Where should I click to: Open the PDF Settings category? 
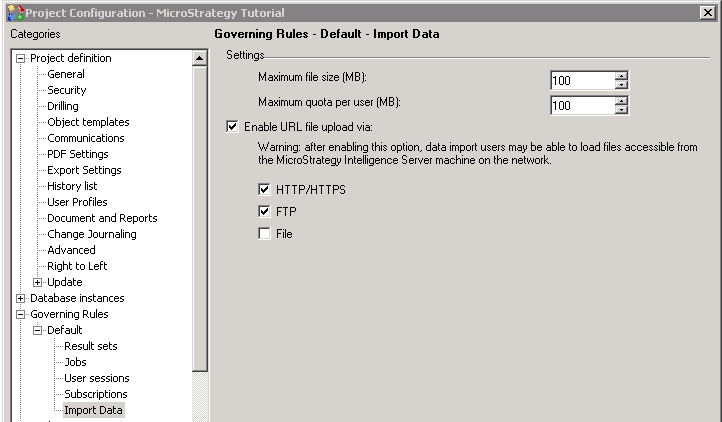point(77,154)
